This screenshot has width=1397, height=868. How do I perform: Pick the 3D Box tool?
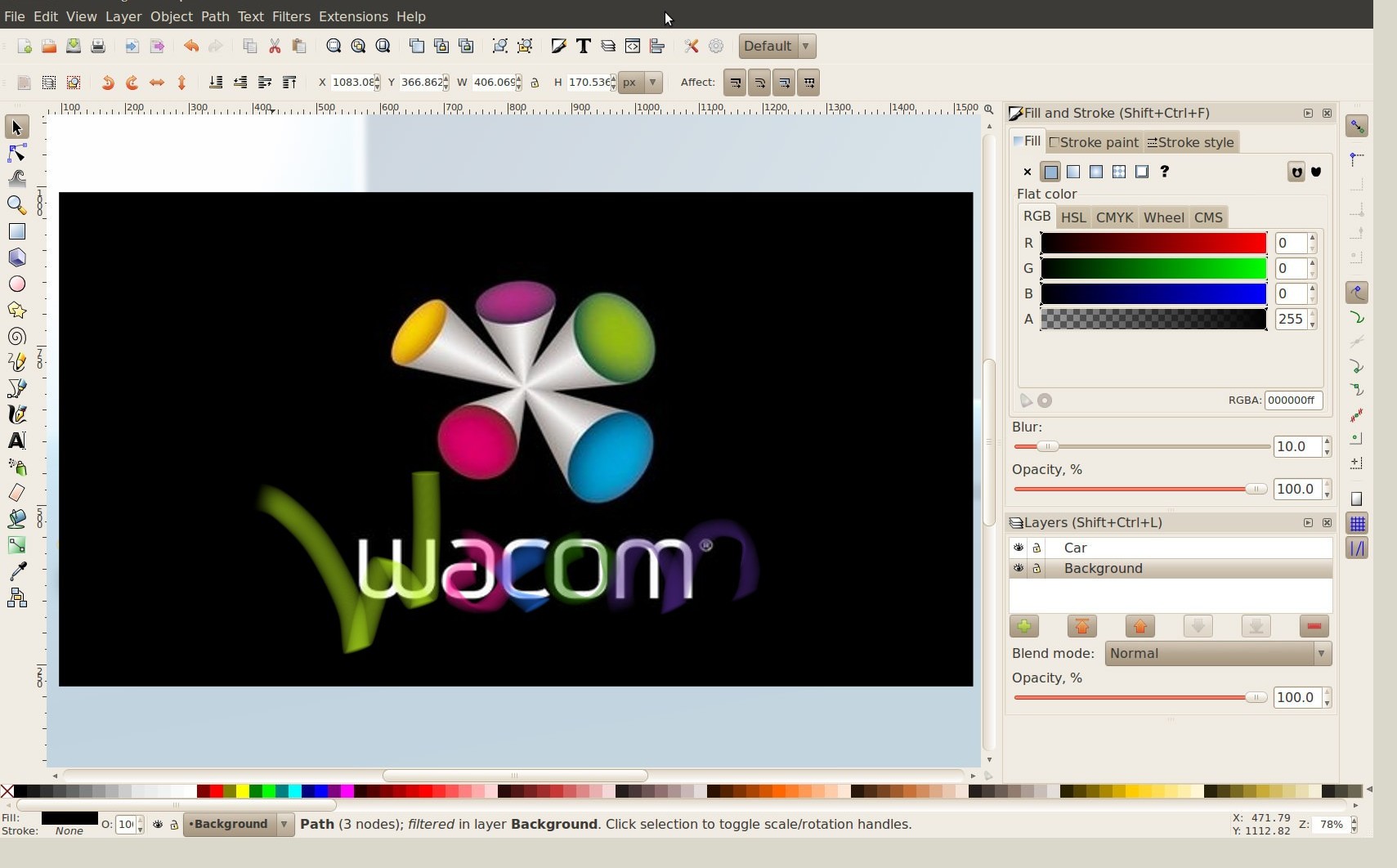point(16,257)
